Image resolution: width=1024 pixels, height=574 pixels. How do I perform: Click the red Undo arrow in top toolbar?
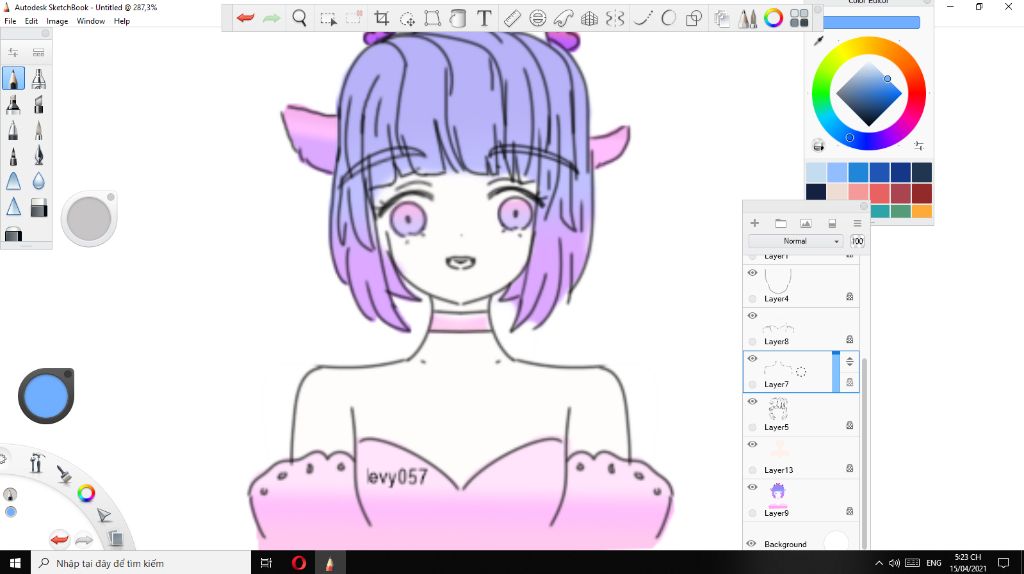point(246,18)
